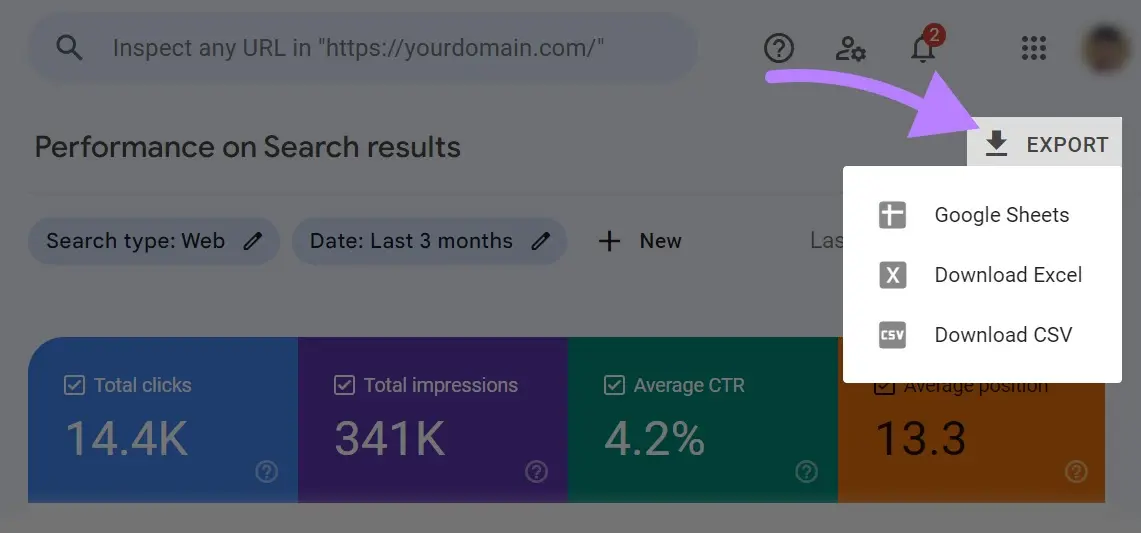Open the help question mark icon
This screenshot has width=1141, height=533.
[x=778, y=47]
